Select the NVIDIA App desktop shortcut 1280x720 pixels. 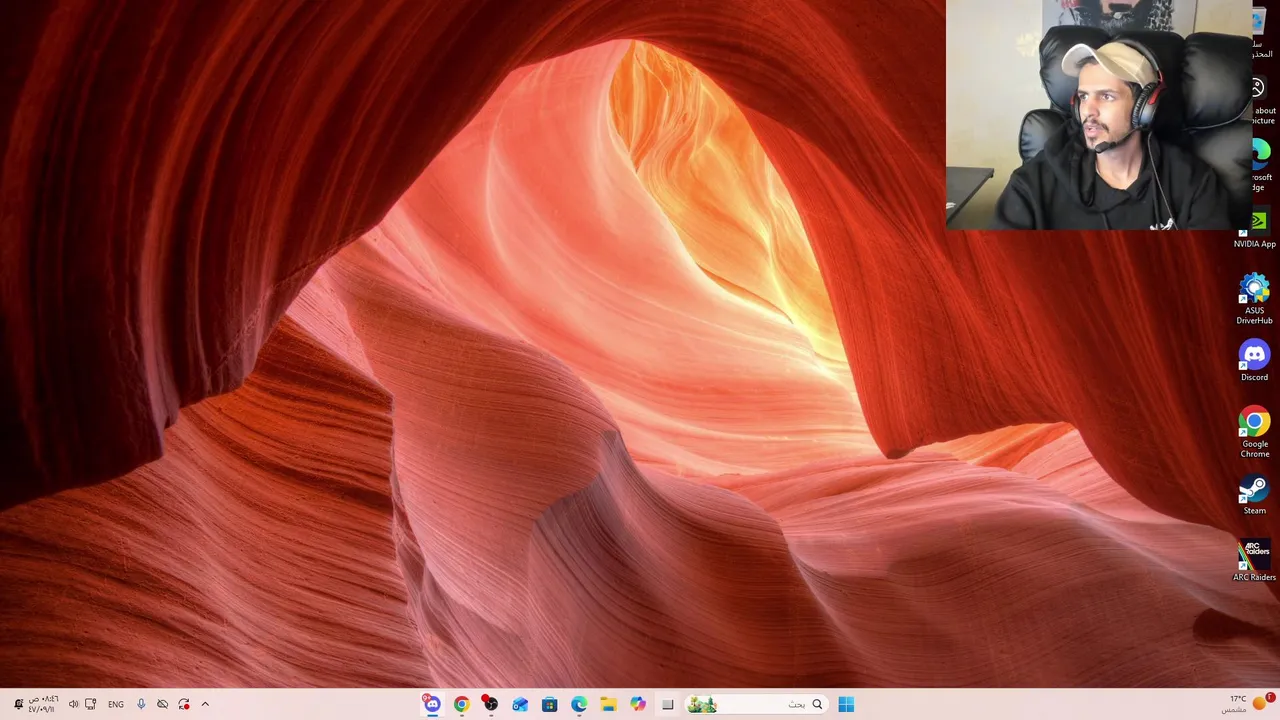pos(1256,230)
